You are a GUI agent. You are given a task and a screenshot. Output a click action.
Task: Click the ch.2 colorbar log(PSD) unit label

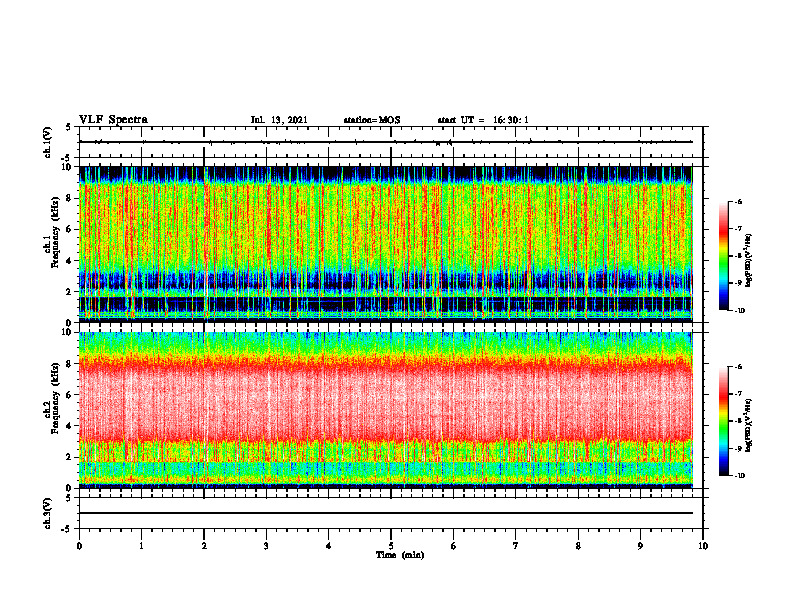point(749,425)
